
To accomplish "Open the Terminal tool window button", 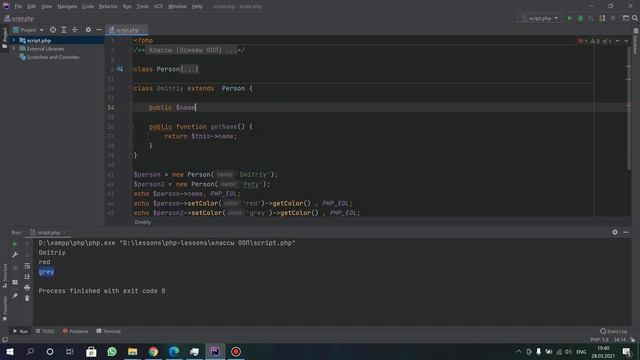I will pyautogui.click(x=109, y=331).
